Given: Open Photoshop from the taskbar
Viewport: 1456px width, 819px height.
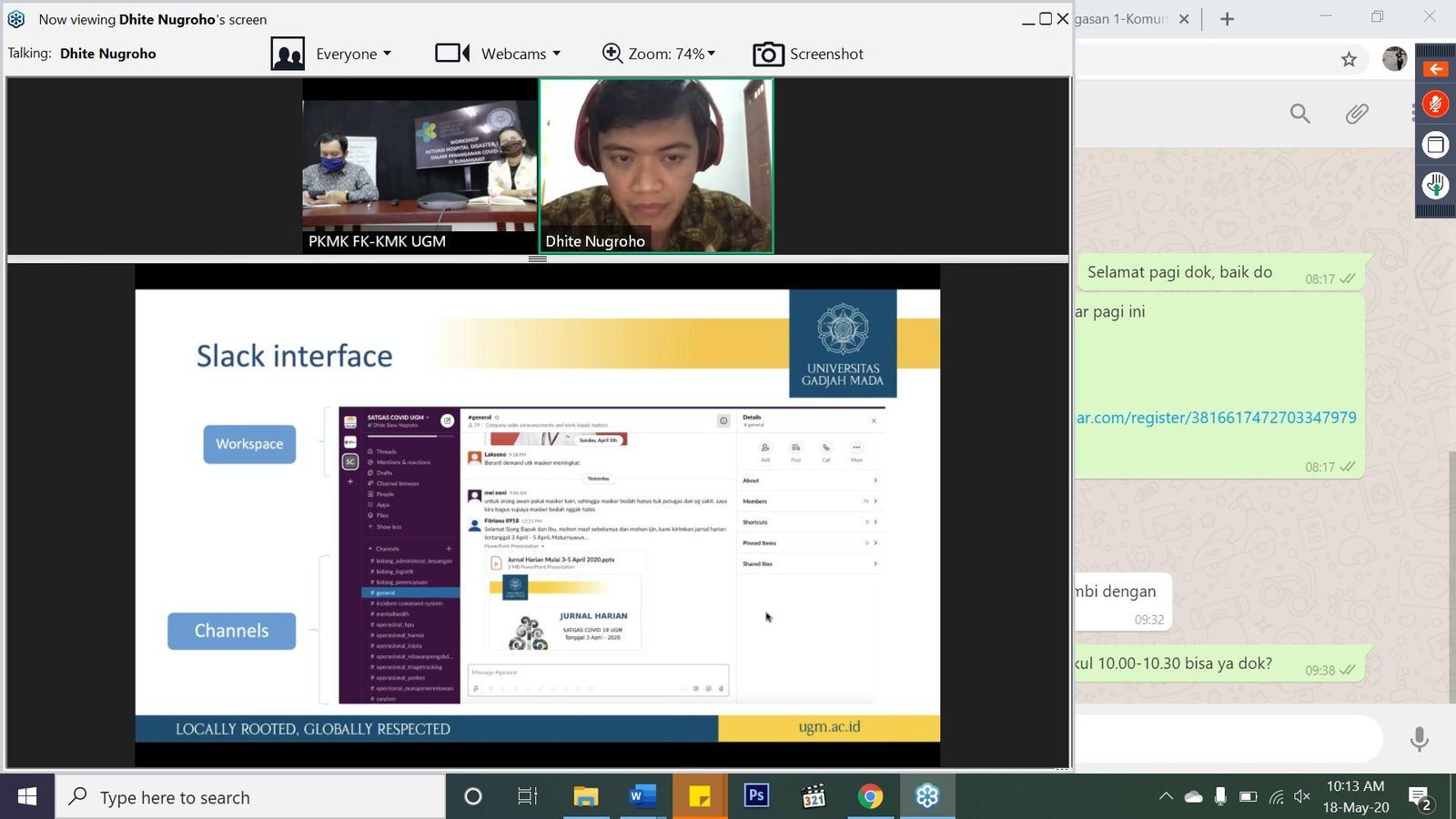Looking at the screenshot, I should click(756, 796).
